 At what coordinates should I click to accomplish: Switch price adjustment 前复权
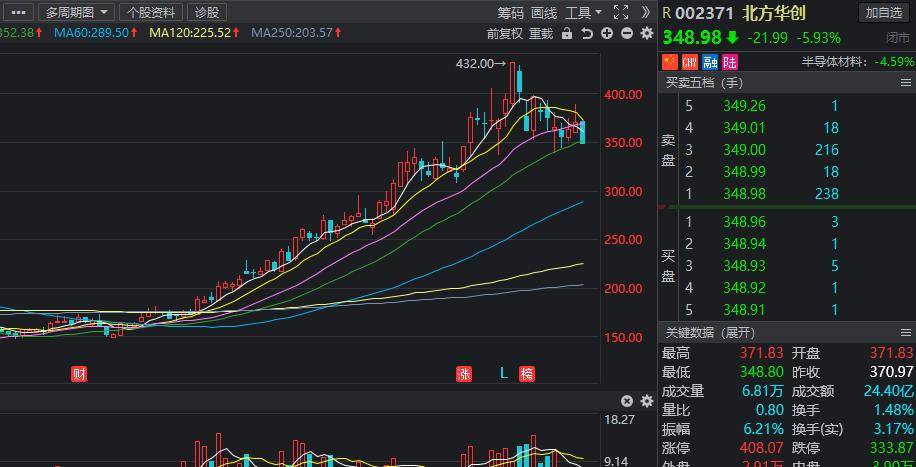(505, 33)
